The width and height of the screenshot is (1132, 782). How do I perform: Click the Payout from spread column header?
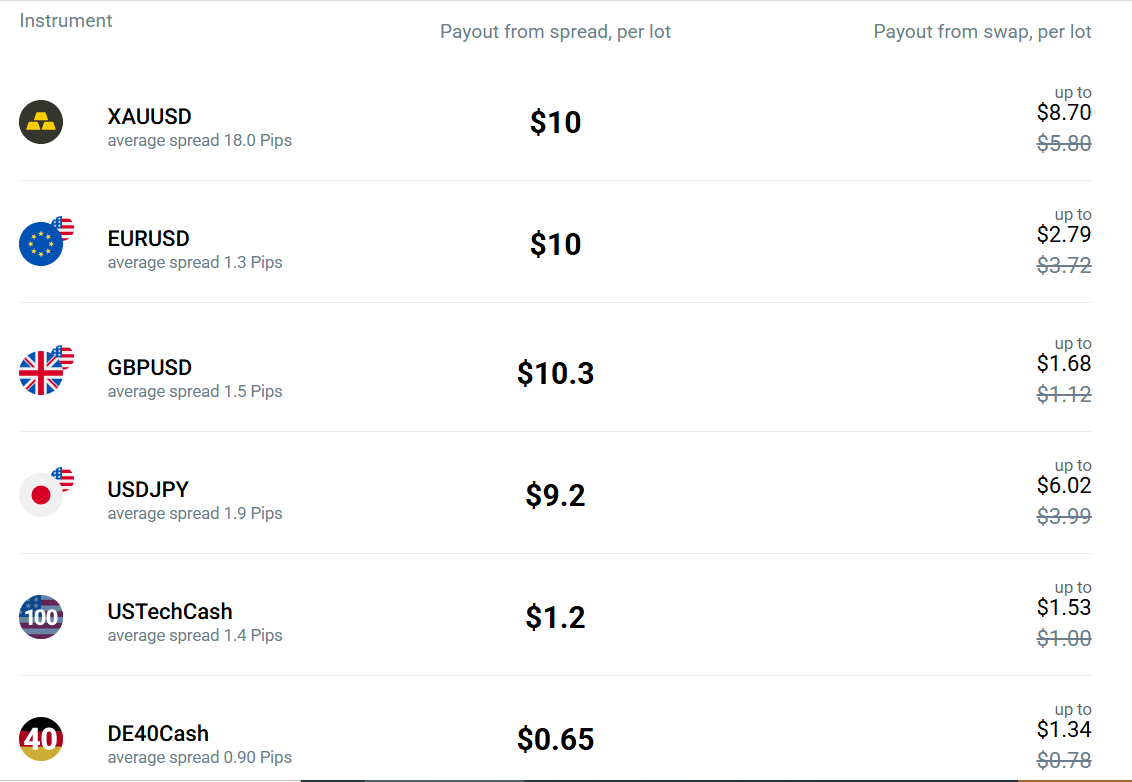point(555,32)
